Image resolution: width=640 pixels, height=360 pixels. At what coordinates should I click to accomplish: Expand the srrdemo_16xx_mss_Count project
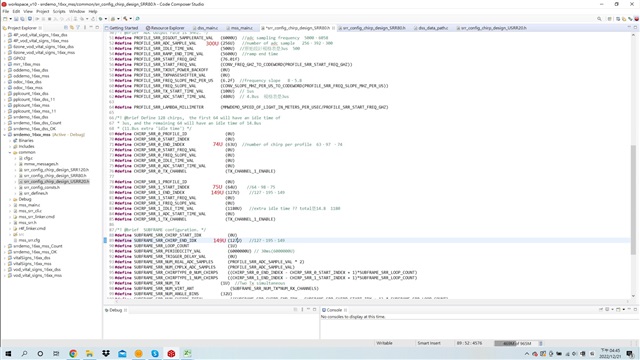[x=4, y=246]
